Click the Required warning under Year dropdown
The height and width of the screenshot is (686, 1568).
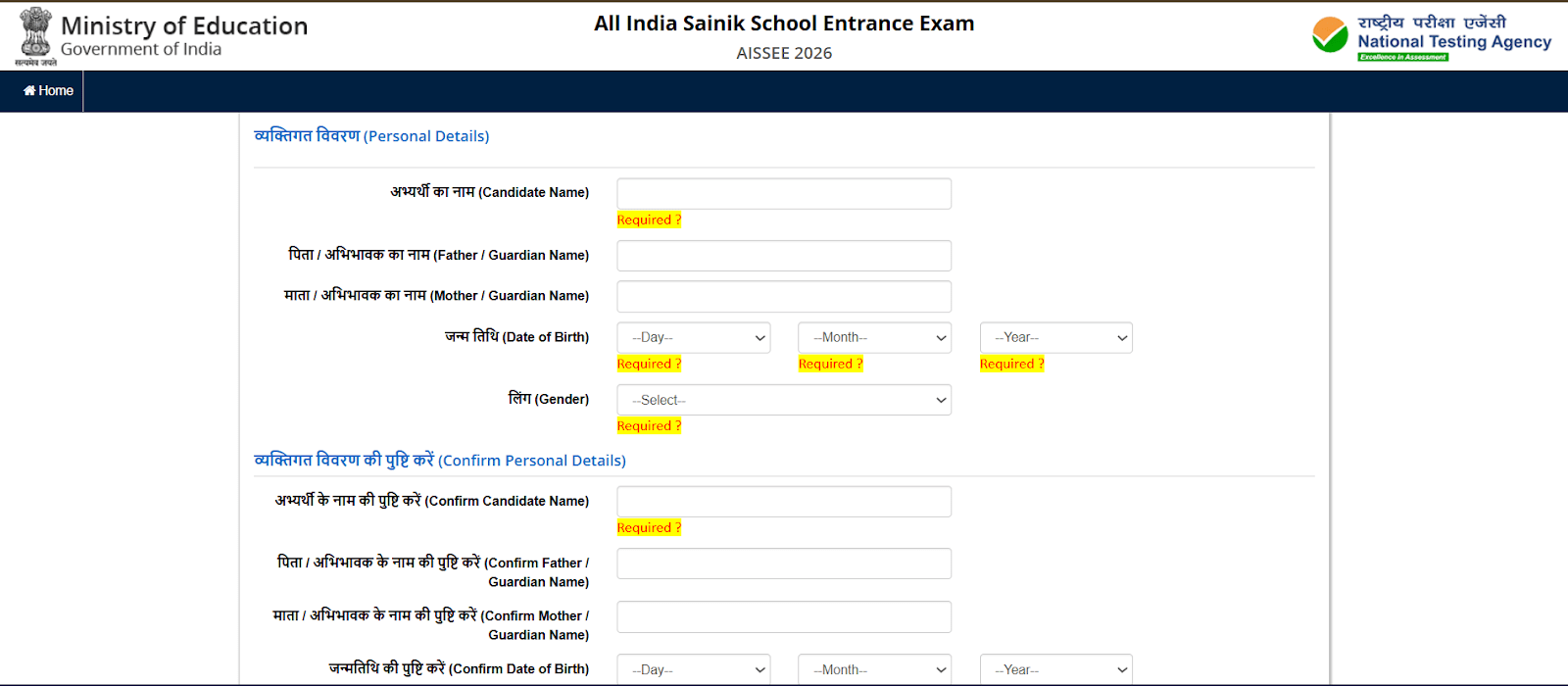coord(1012,365)
